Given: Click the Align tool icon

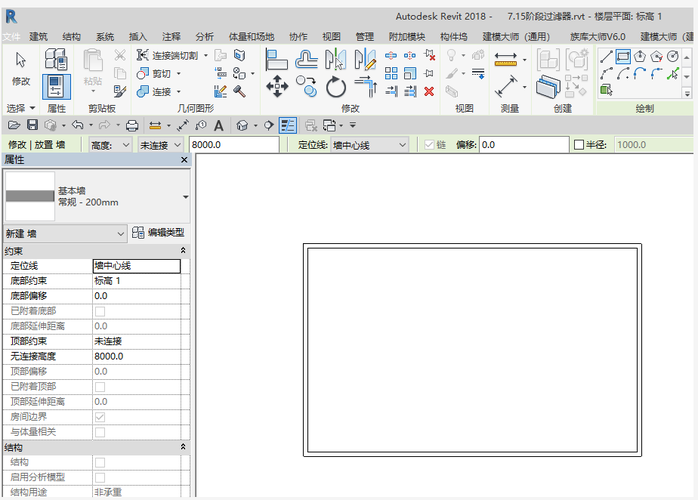Looking at the screenshot, I should (x=276, y=60).
